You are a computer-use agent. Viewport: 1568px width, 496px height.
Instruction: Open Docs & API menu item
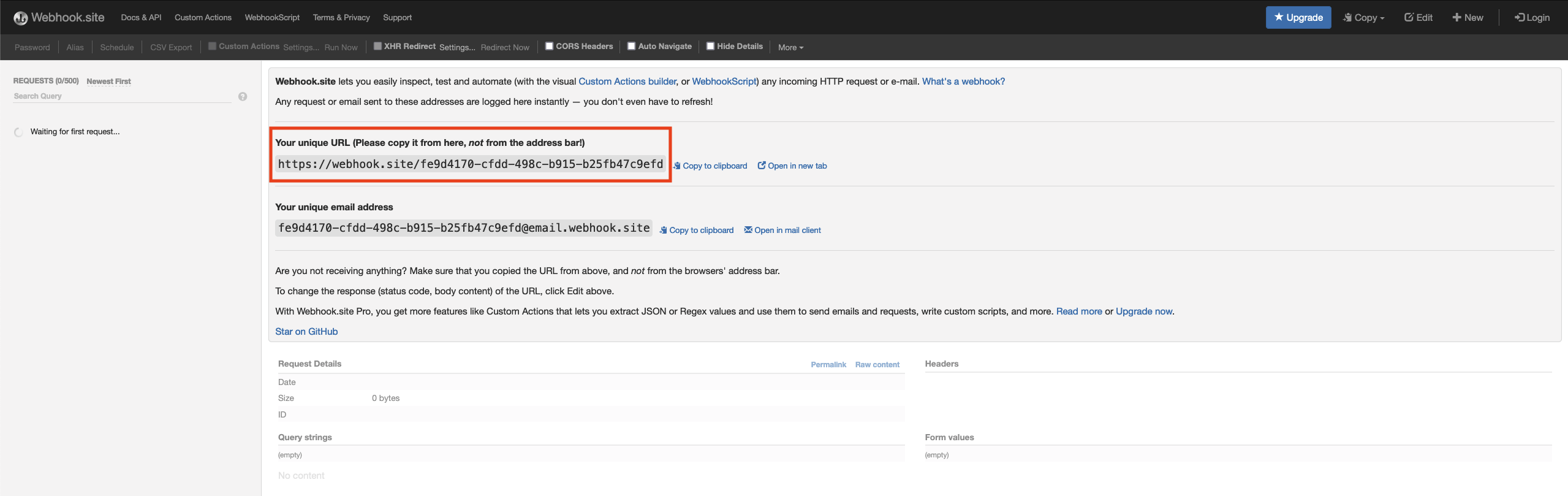(141, 17)
